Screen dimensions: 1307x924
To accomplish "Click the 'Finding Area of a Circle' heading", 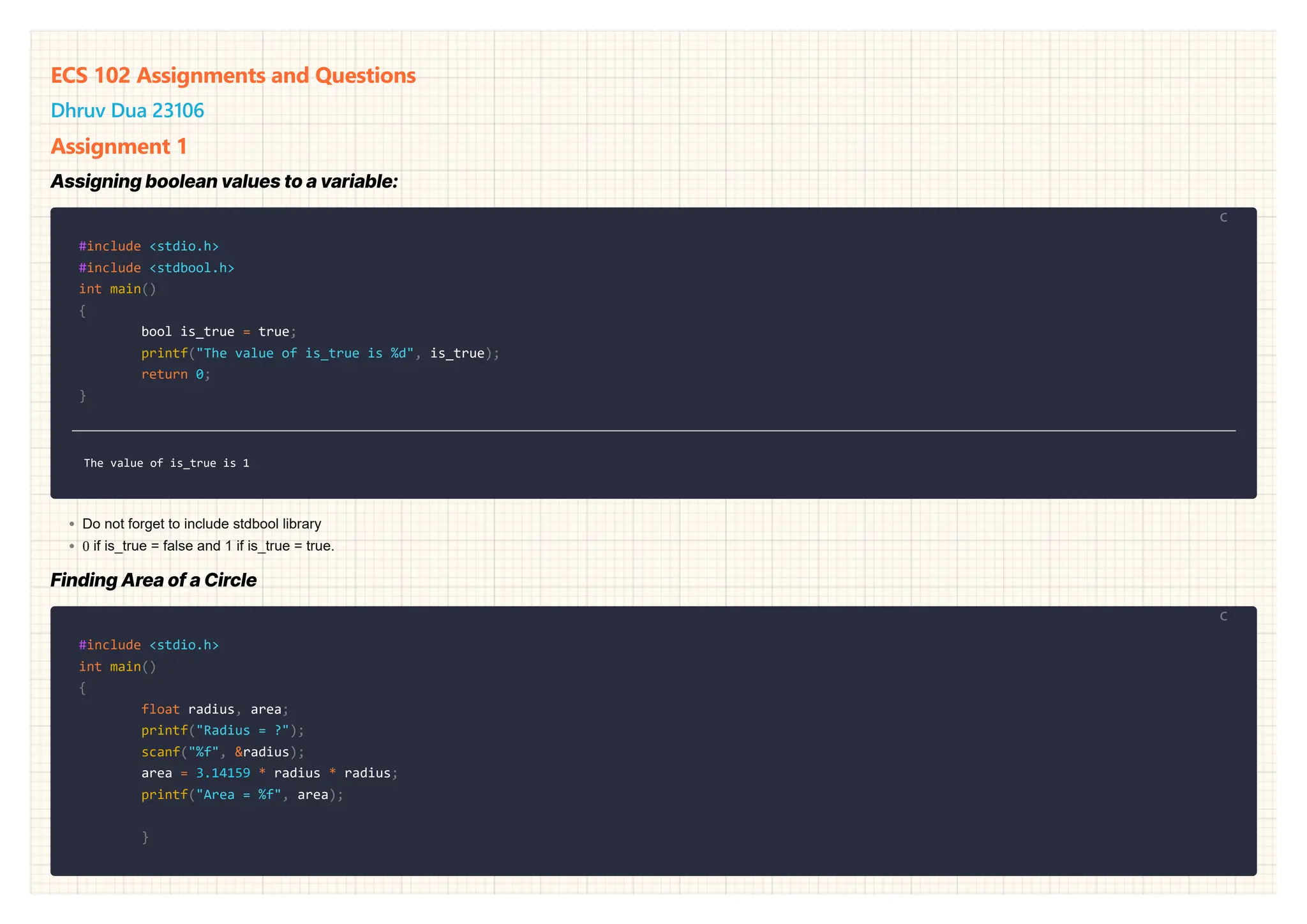I will (153, 580).
